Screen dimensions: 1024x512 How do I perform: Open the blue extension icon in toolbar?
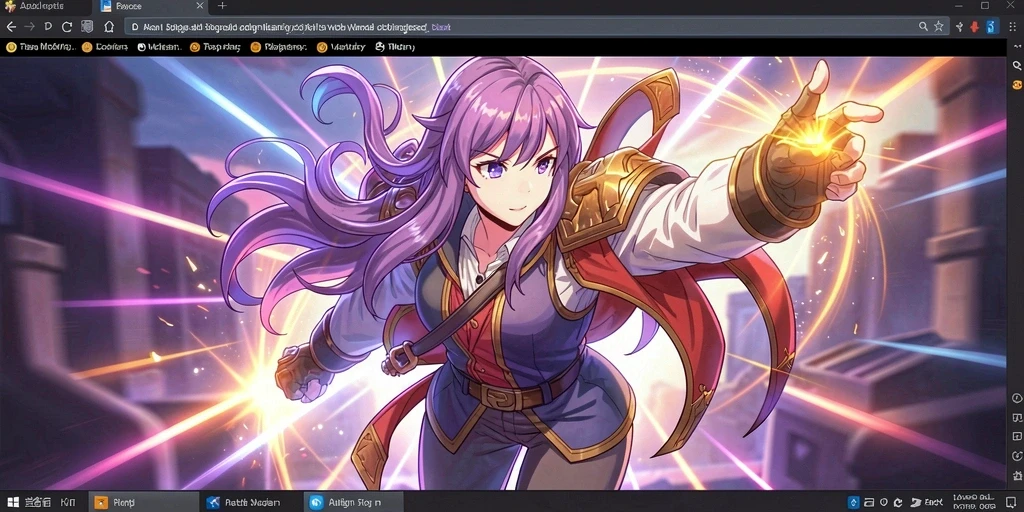991,27
